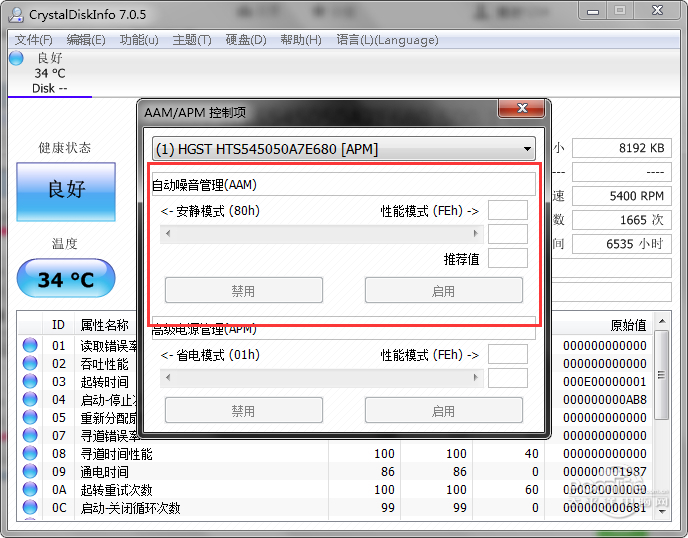The width and height of the screenshot is (688, 538).
Task: Open the 硬盘(D) menu
Action: tap(246, 40)
